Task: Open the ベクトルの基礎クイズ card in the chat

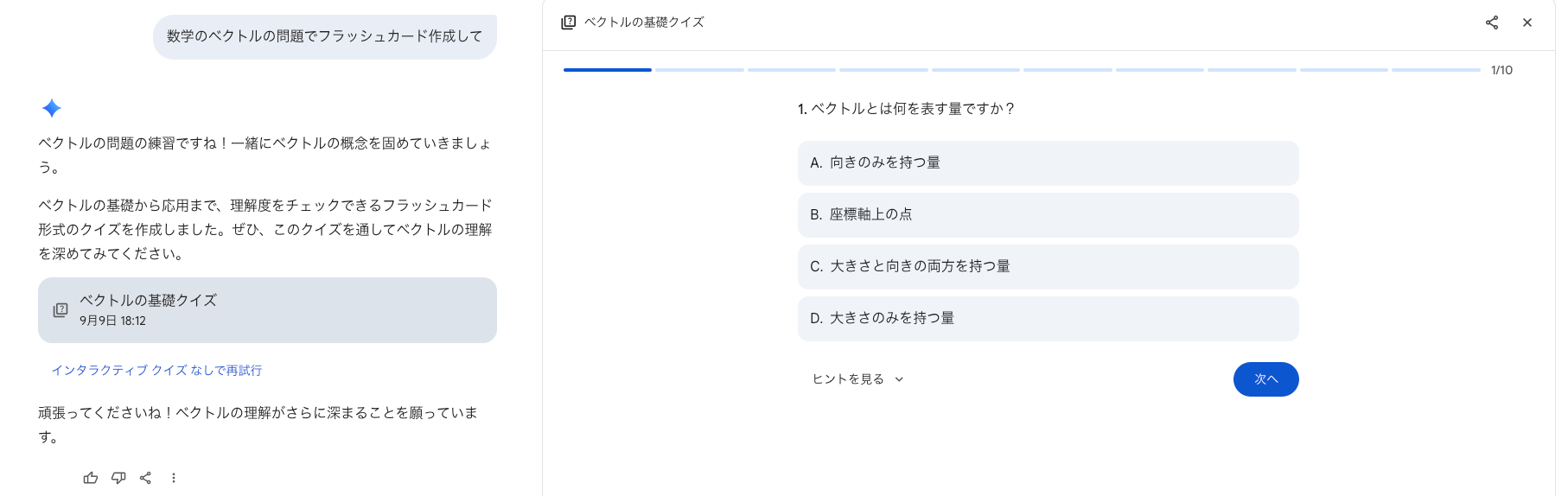Action: 267,310
